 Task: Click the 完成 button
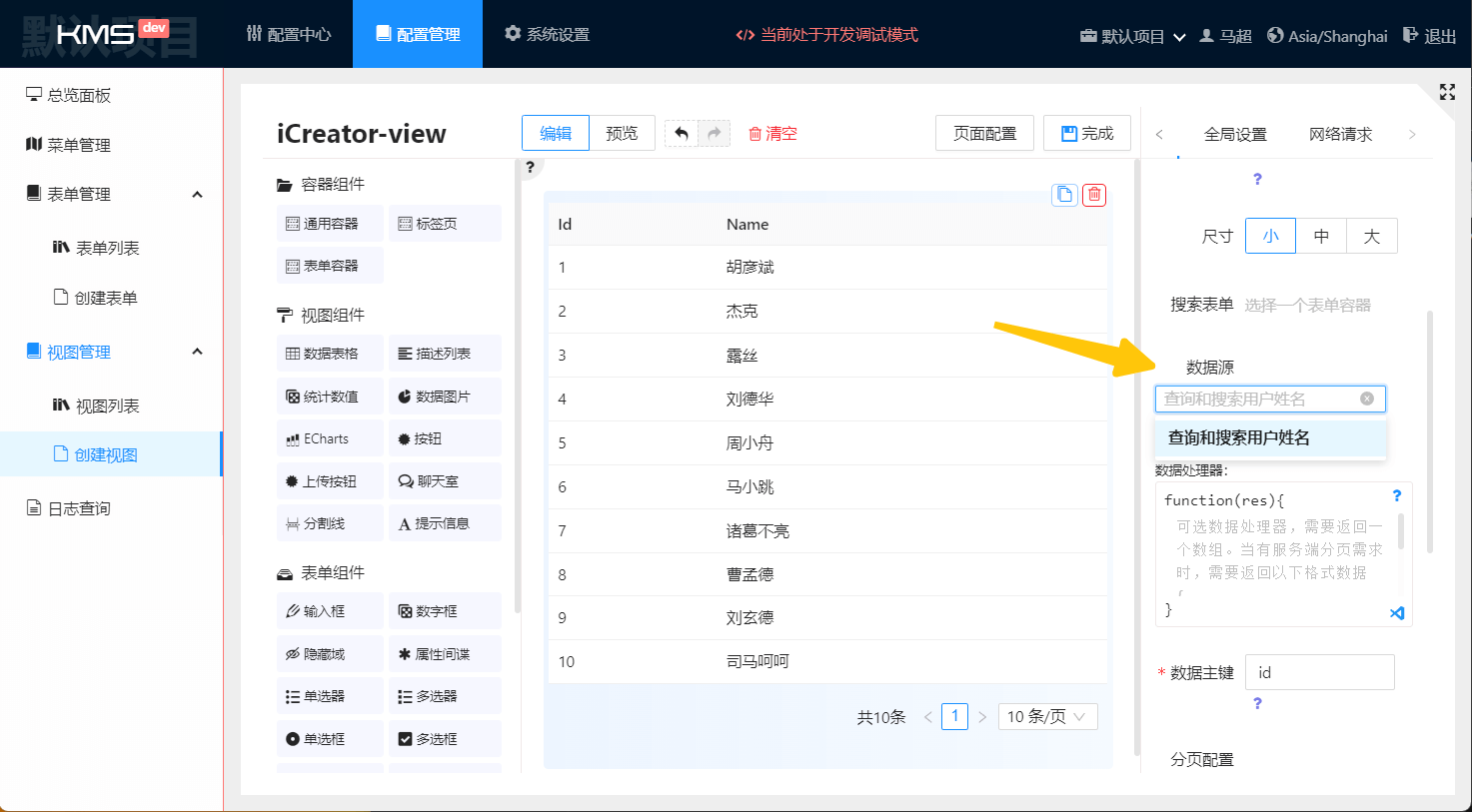point(1086,133)
